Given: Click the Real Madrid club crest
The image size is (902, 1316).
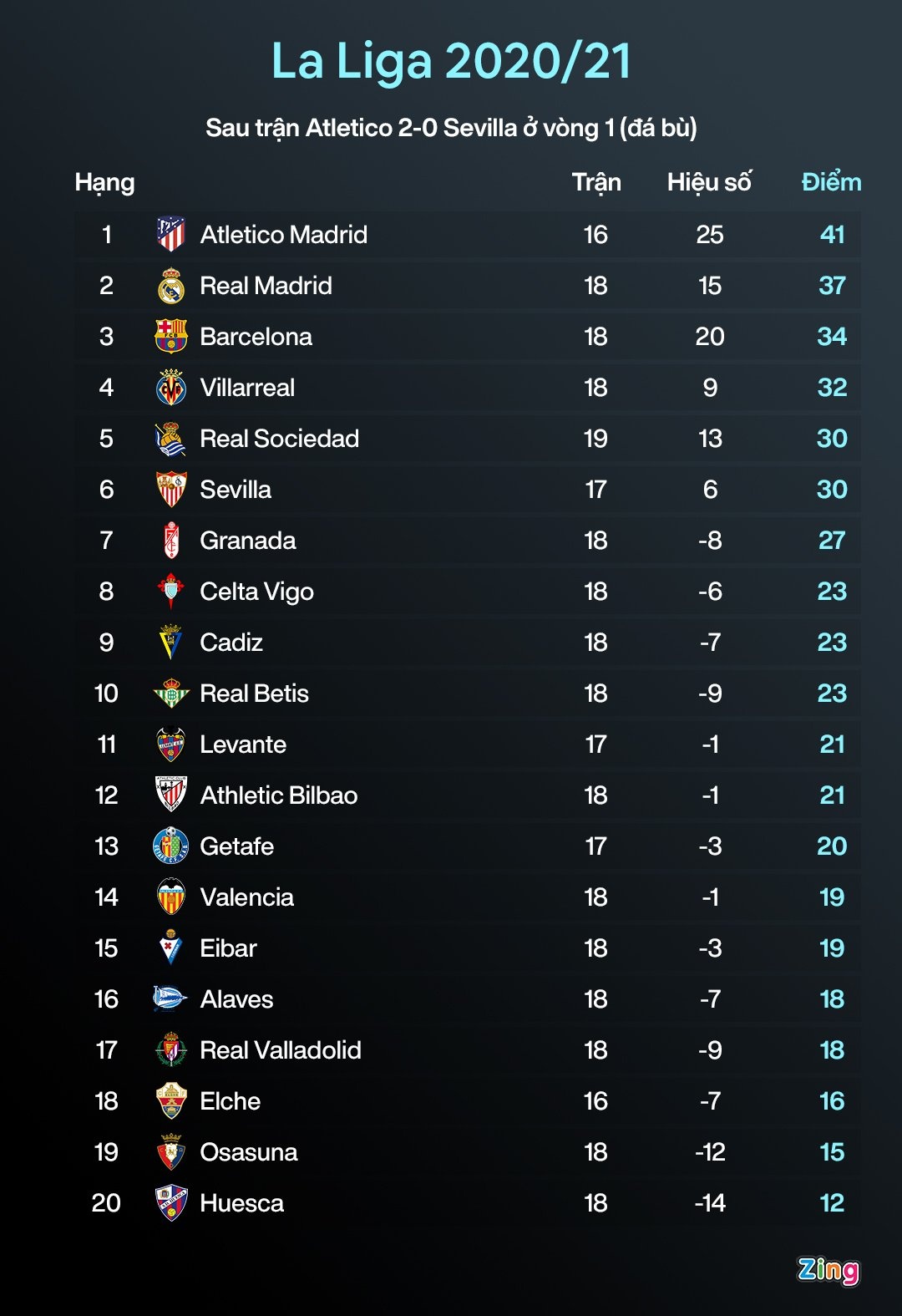Looking at the screenshot, I should pyautogui.click(x=171, y=286).
